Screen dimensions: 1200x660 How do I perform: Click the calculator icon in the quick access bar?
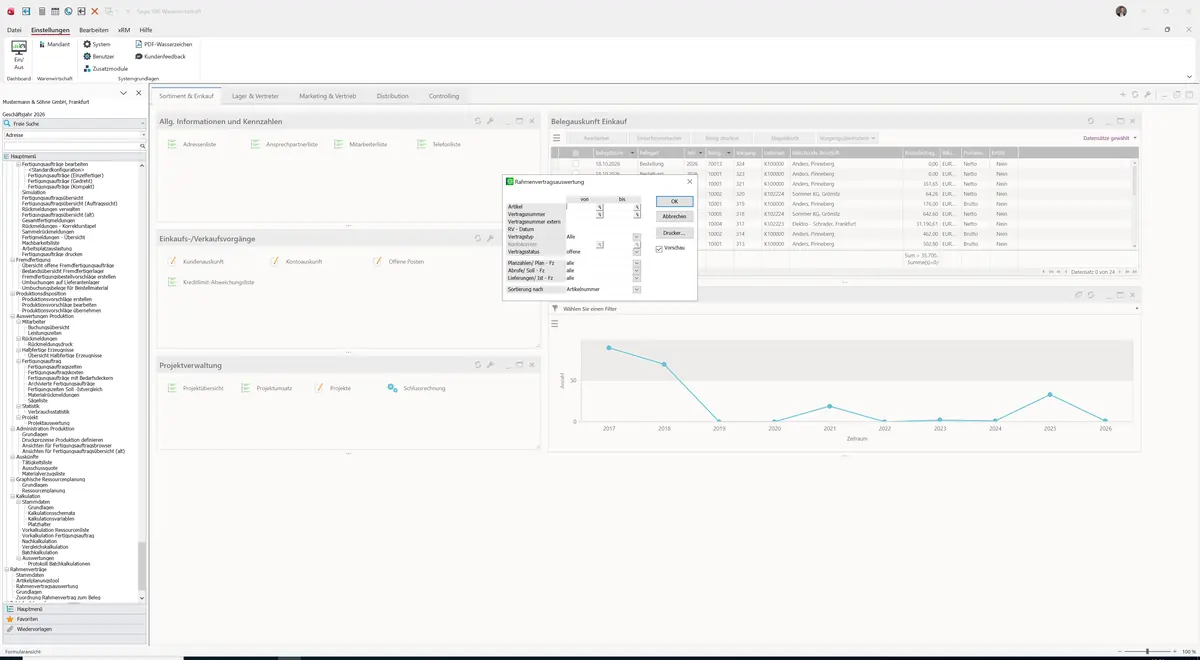(x=42, y=11)
